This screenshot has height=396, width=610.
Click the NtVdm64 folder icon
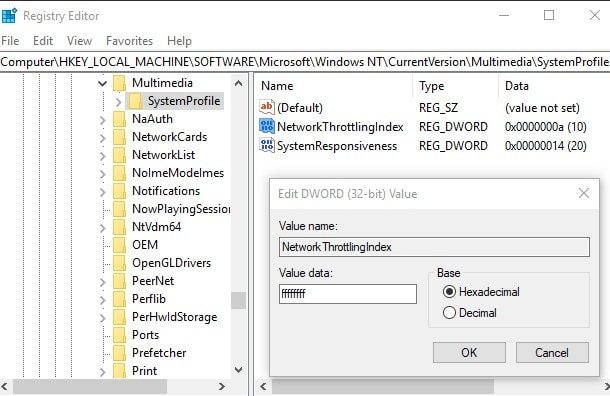point(119,227)
